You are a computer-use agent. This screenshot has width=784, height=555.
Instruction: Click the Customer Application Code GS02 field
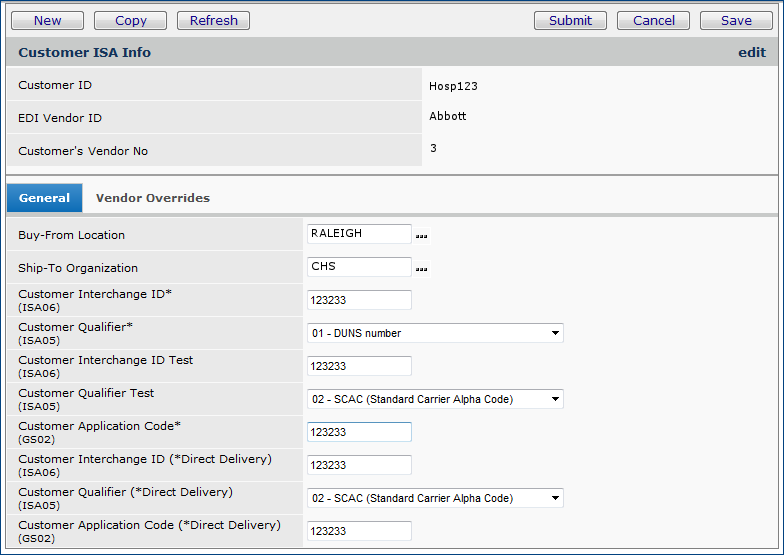[359, 432]
